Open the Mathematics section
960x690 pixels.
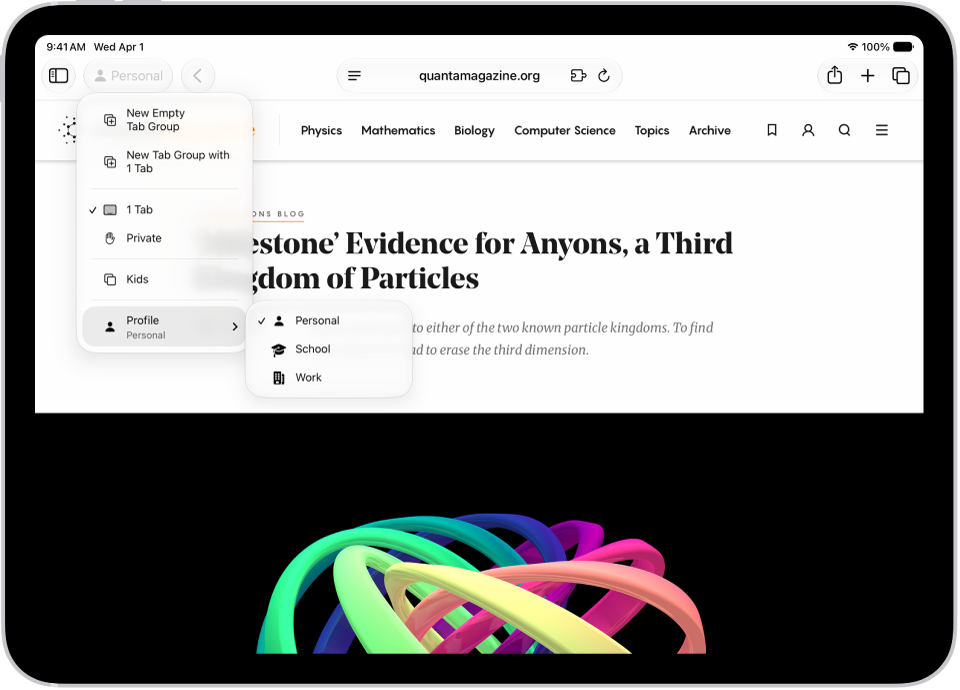[x=398, y=130]
